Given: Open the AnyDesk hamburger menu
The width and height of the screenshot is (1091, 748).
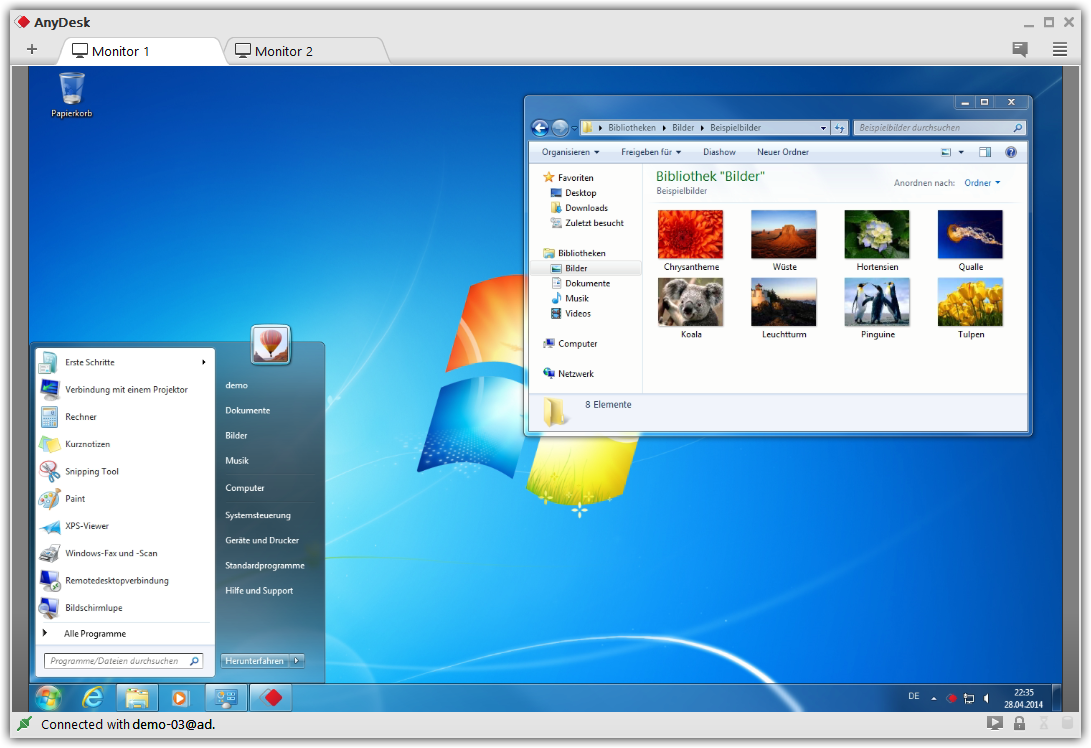Looking at the screenshot, I should 1059,48.
